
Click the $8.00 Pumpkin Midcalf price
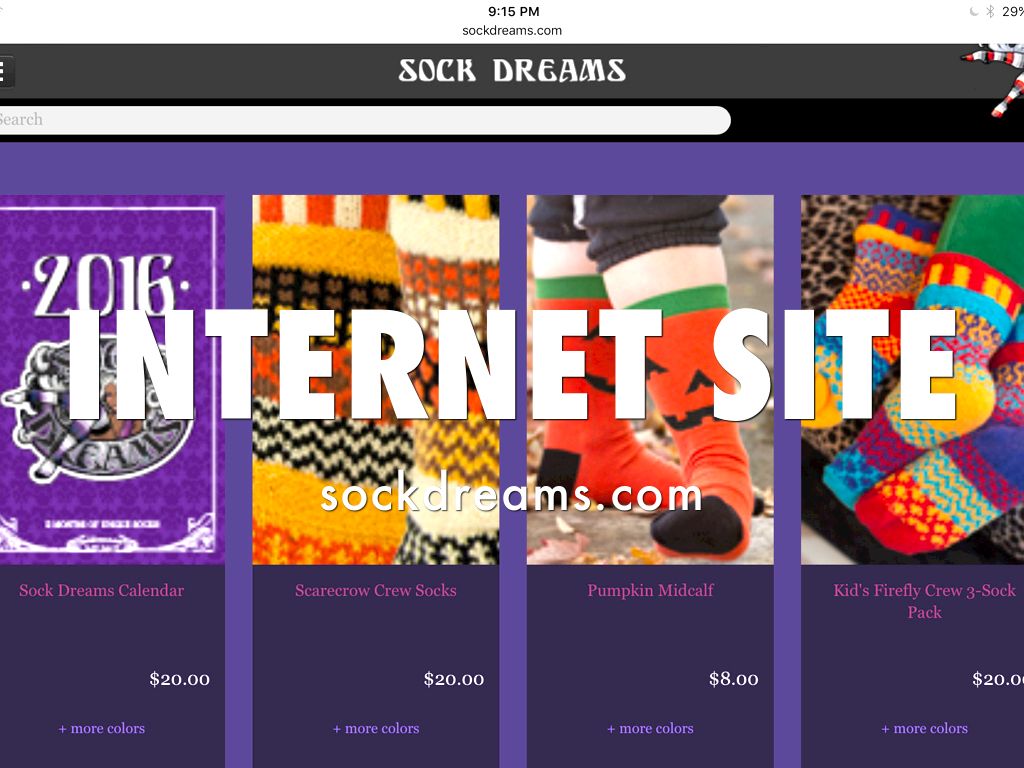[x=733, y=679]
